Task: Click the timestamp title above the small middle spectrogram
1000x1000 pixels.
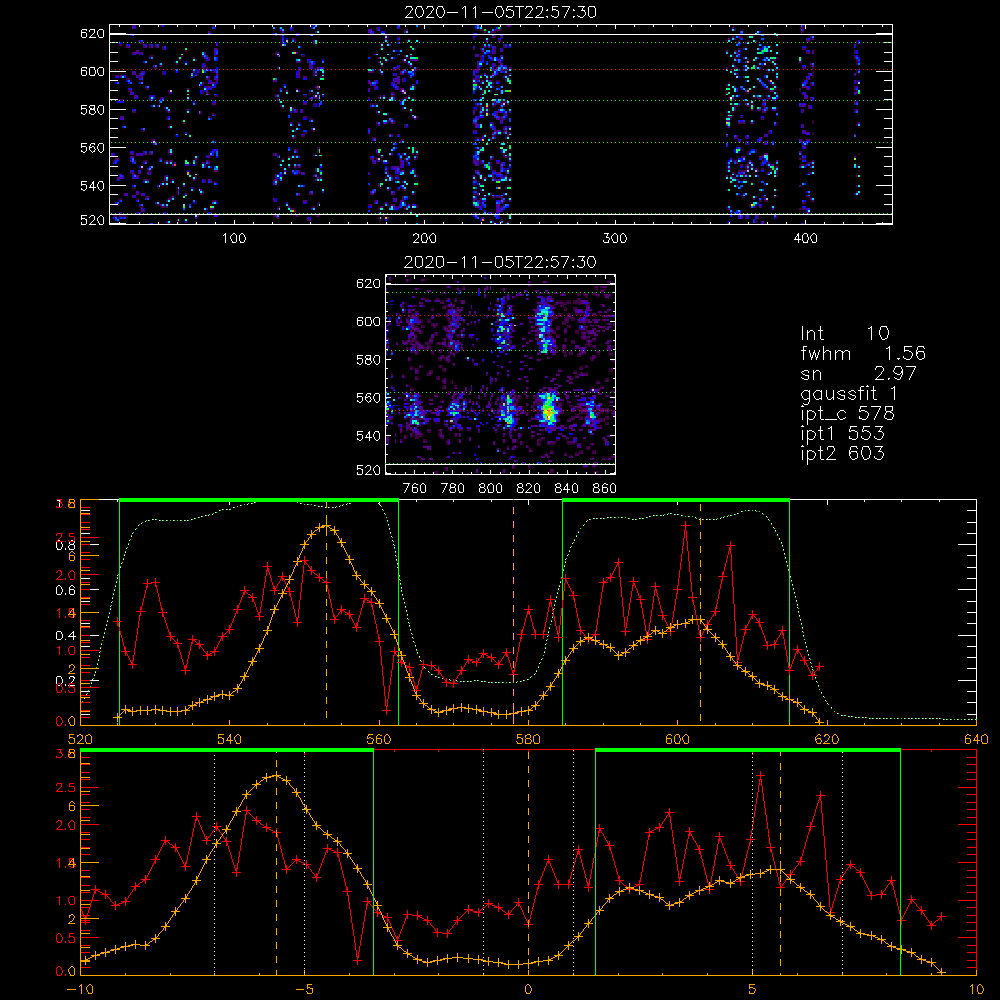Action: tap(500, 262)
